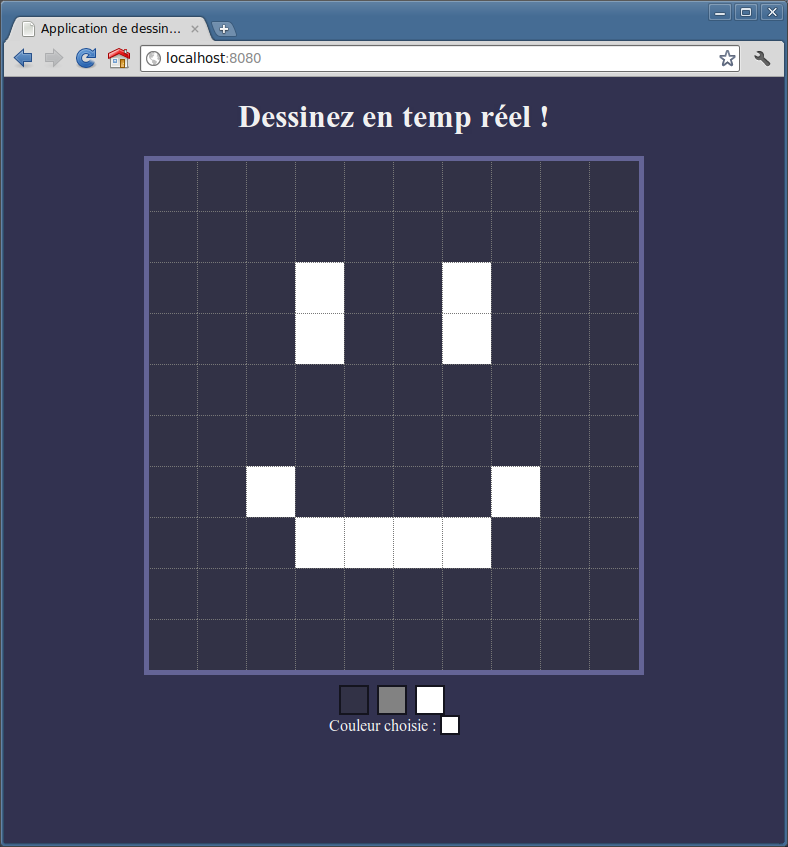Click the left mouth corner white cell
The image size is (788, 847).
tap(271, 492)
